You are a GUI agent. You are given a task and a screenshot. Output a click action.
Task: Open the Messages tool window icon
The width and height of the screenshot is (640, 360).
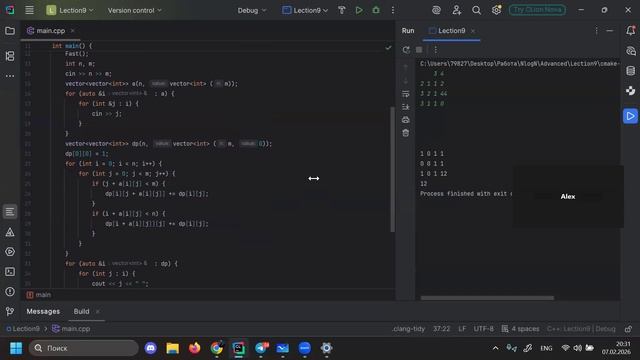10,212
